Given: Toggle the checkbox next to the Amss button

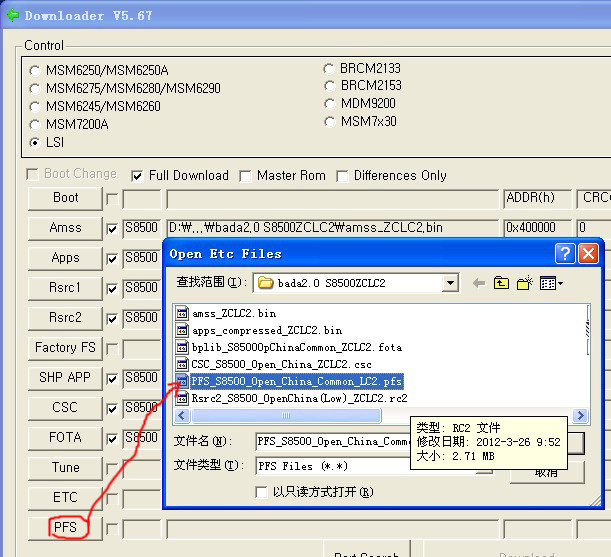Looking at the screenshot, I should pyautogui.click(x=112, y=229).
